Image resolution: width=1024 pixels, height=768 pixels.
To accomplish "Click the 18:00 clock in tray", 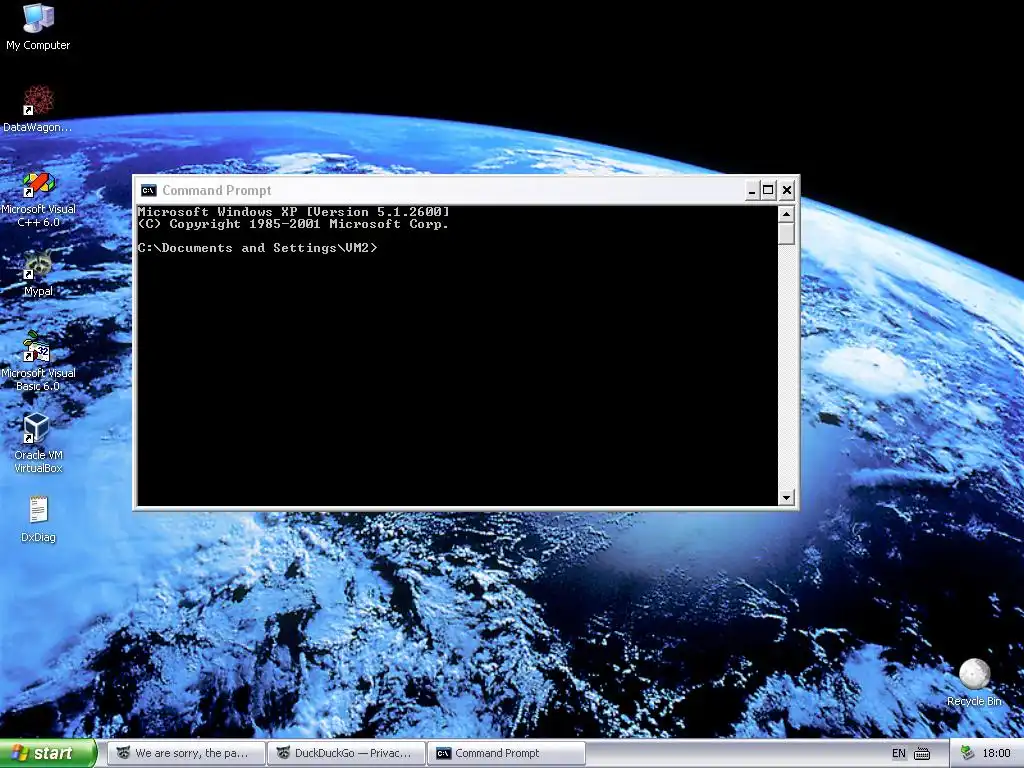I will coord(996,754).
